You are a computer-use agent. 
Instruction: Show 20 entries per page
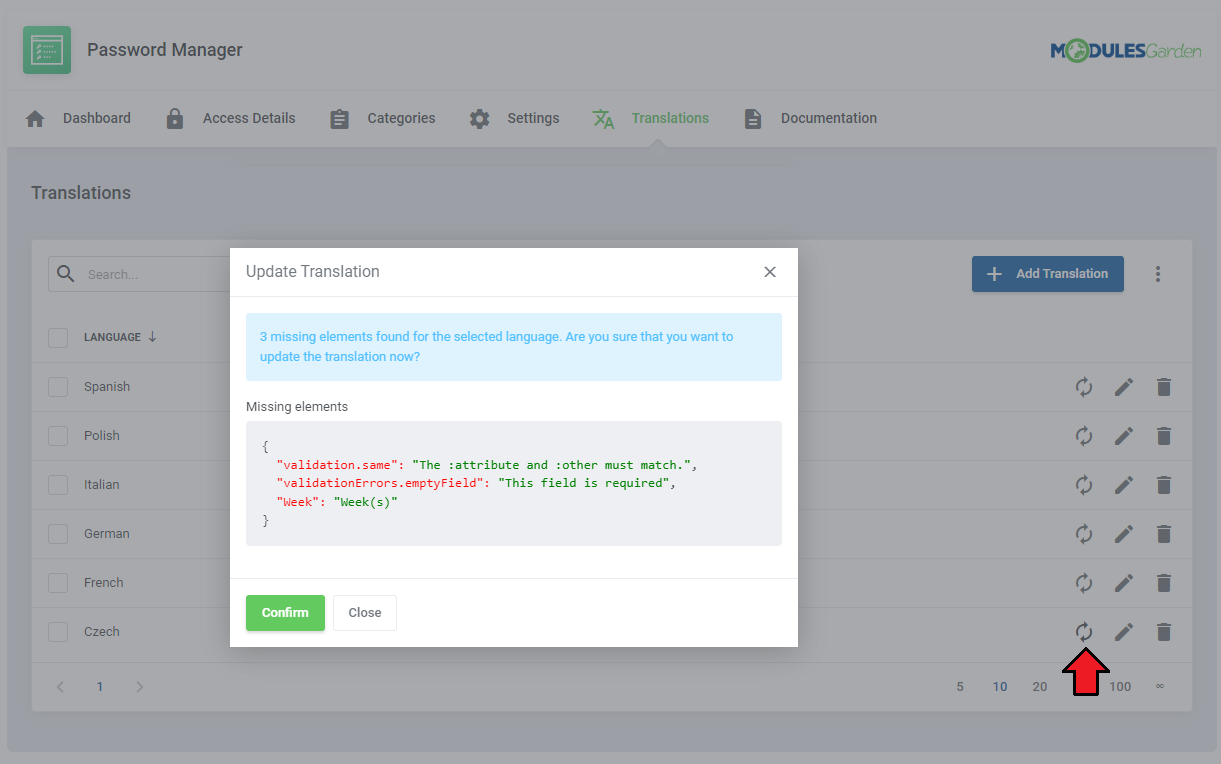click(x=1040, y=687)
